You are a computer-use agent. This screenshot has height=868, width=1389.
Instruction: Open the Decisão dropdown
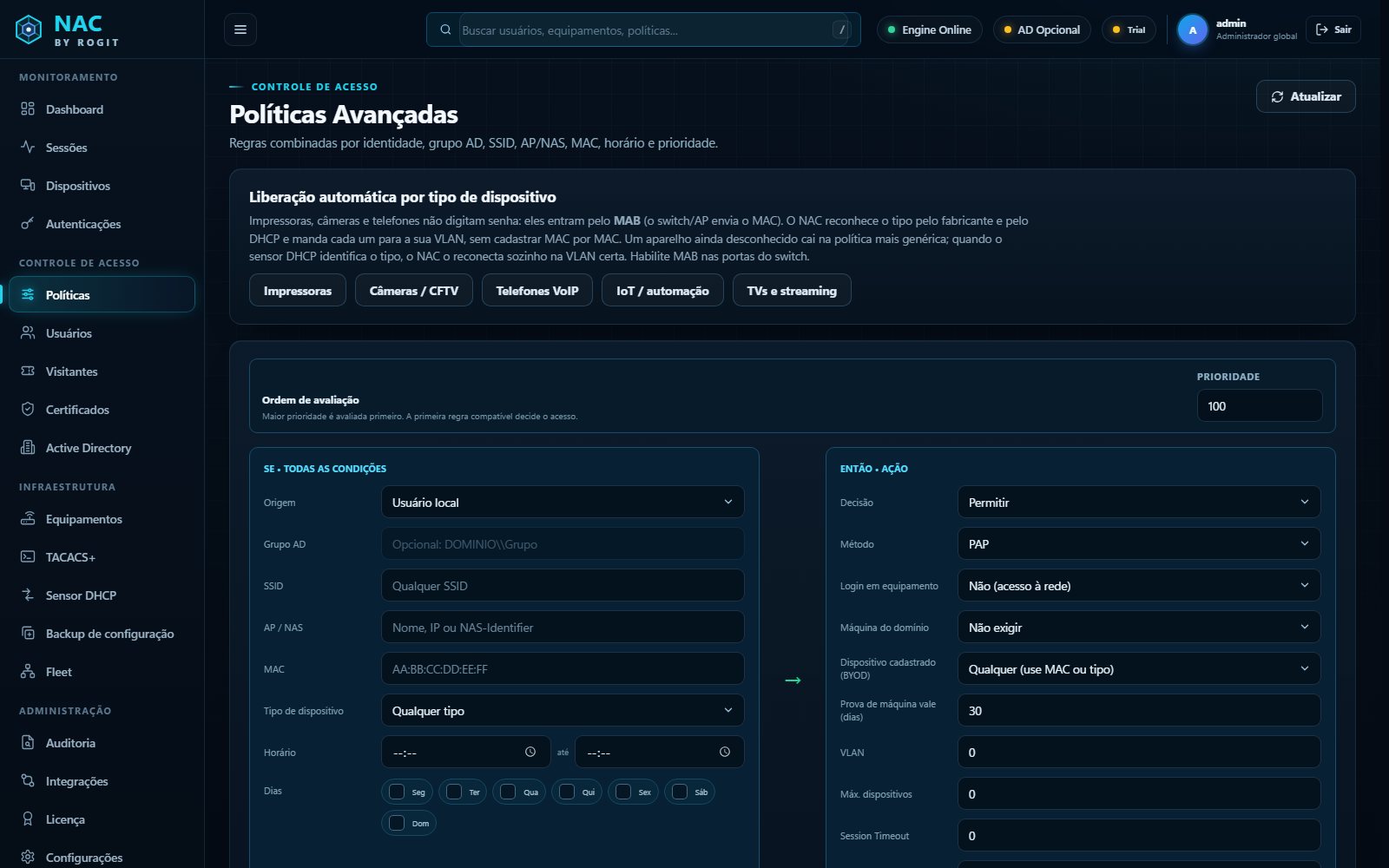(1139, 502)
